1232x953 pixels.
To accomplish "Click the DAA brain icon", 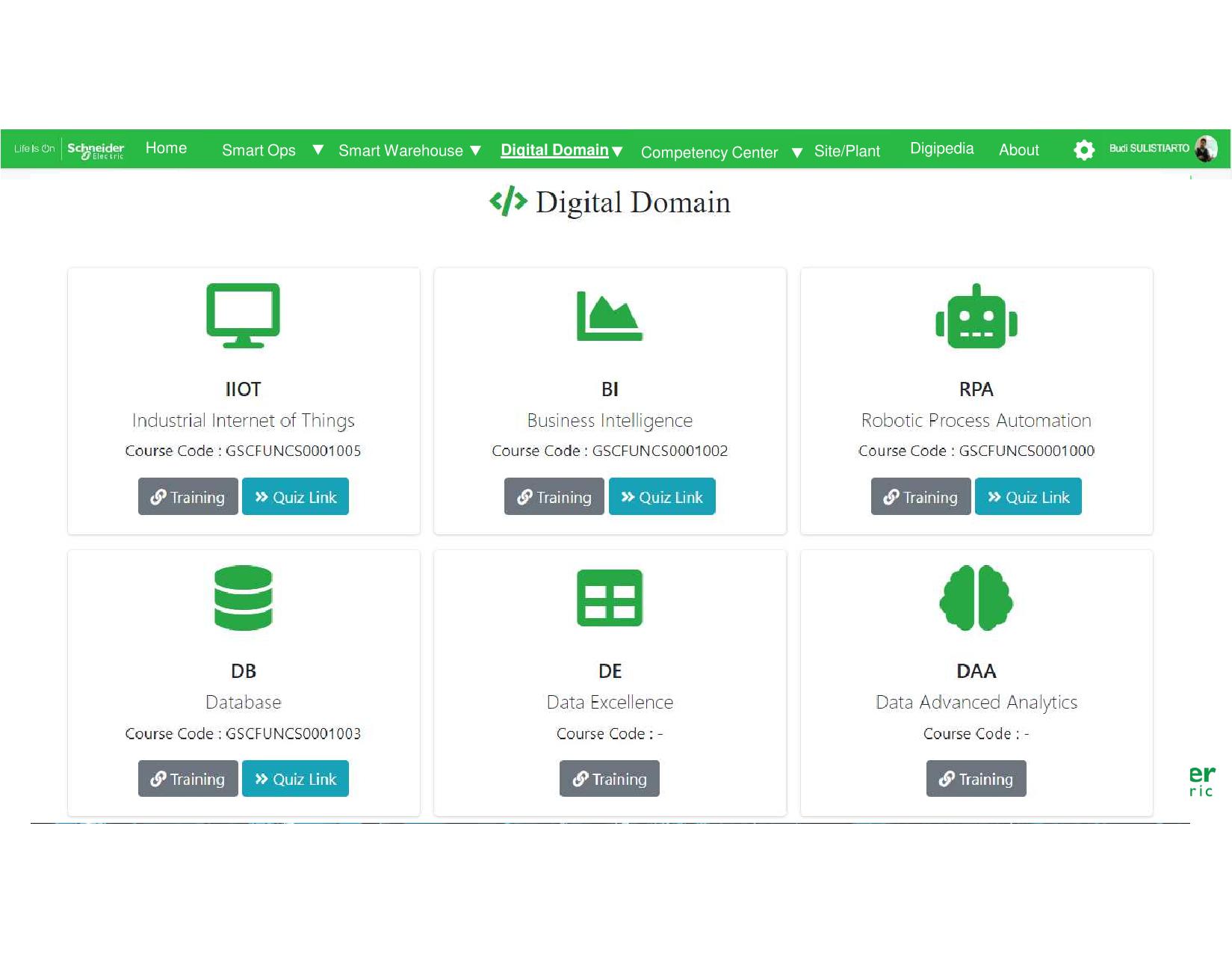I will 976,598.
